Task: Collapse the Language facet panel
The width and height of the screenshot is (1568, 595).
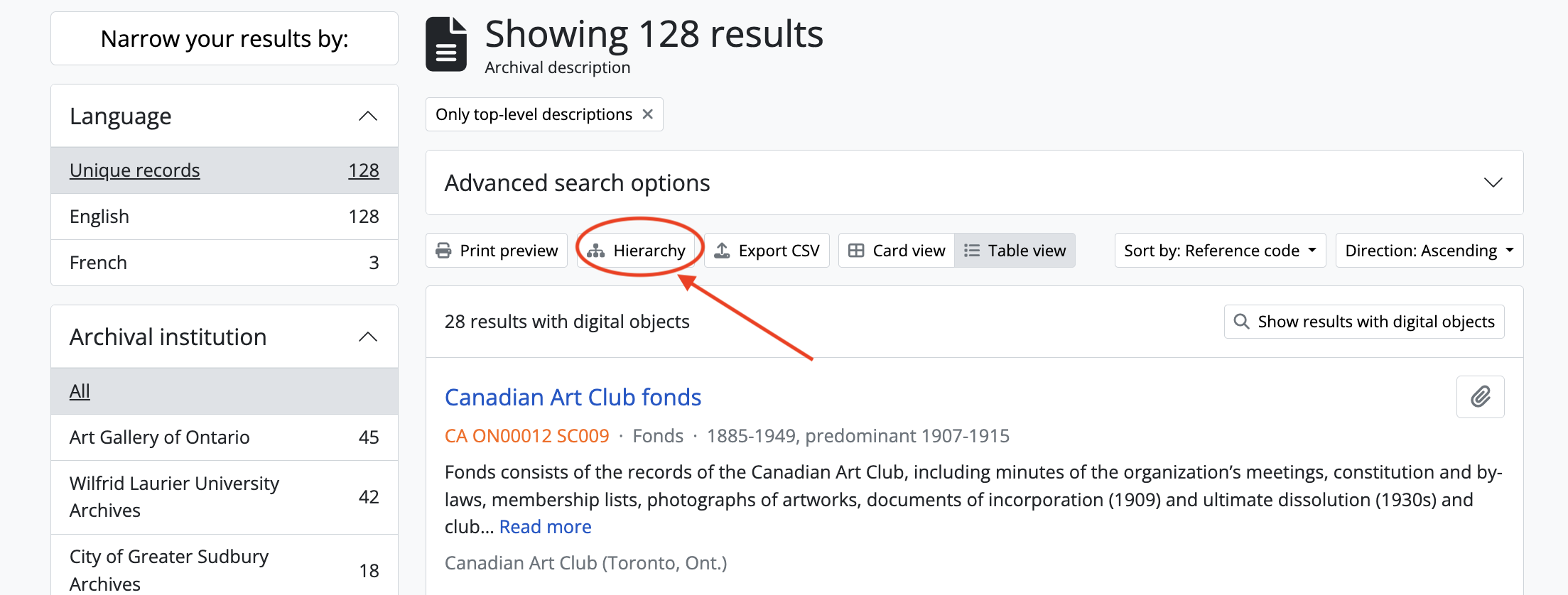Action: tap(367, 116)
